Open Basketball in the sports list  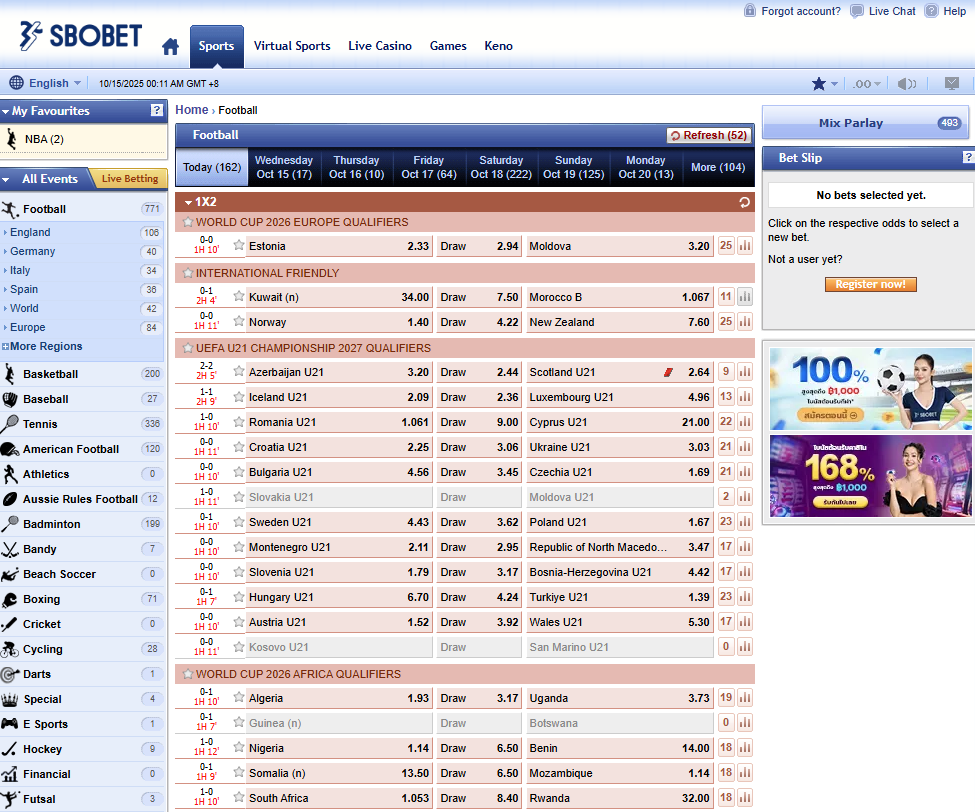pos(51,374)
